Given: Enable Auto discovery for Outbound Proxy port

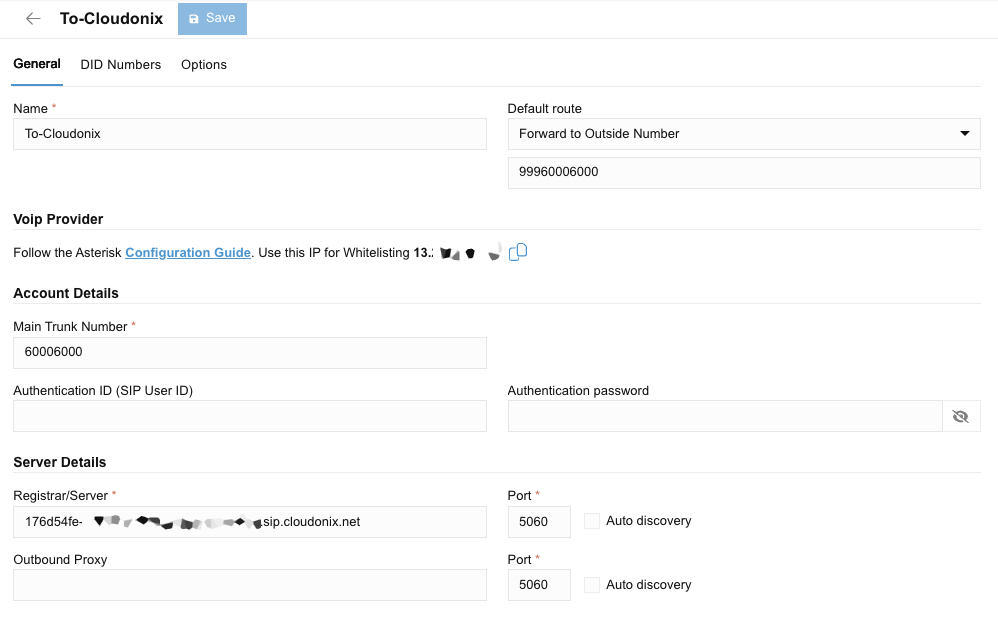Looking at the screenshot, I should coord(592,585).
